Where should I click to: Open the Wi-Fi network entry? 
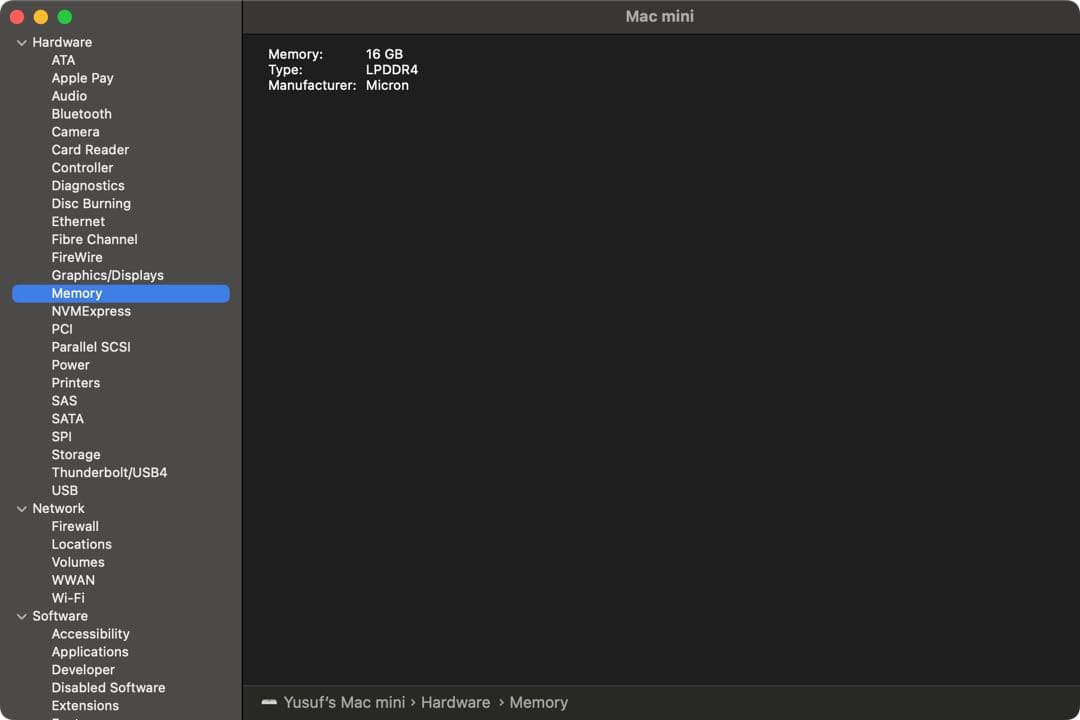tap(68, 598)
